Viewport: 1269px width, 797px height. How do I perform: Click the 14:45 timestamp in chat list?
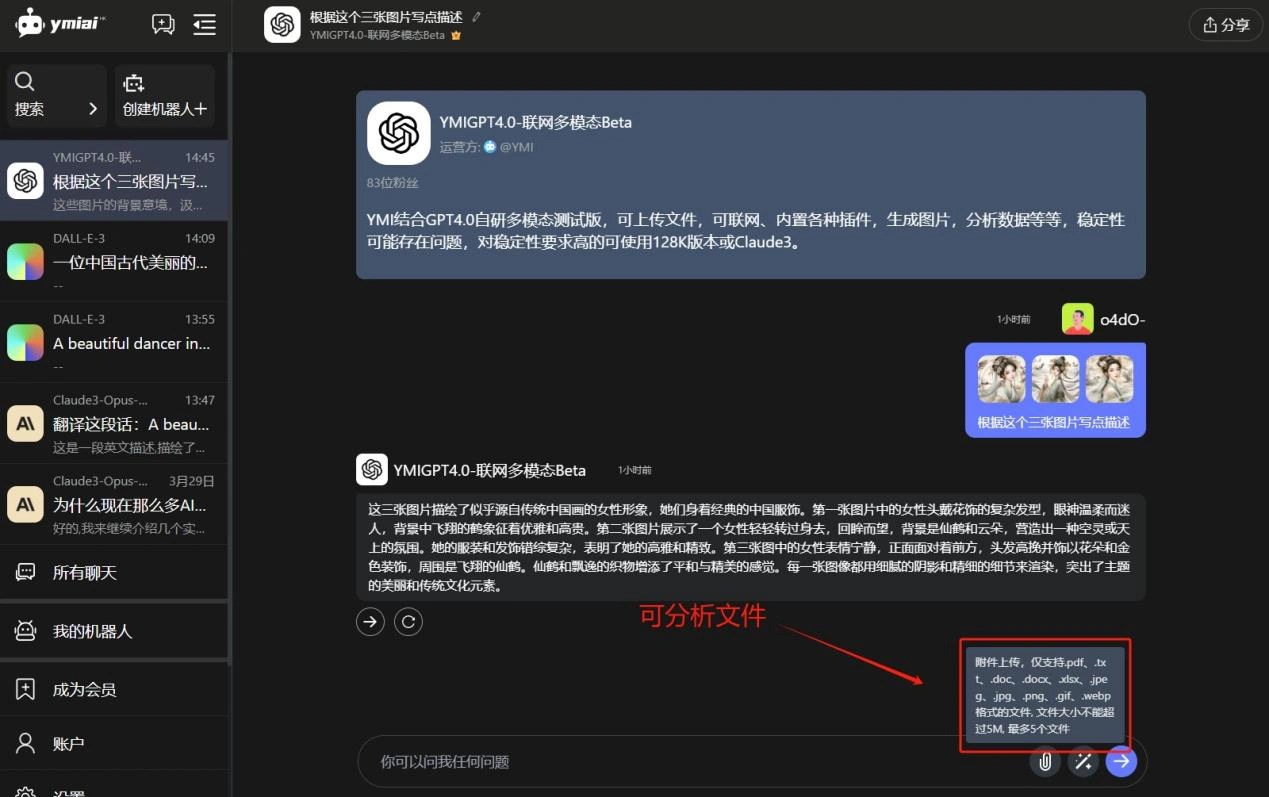pyautogui.click(x=200, y=158)
